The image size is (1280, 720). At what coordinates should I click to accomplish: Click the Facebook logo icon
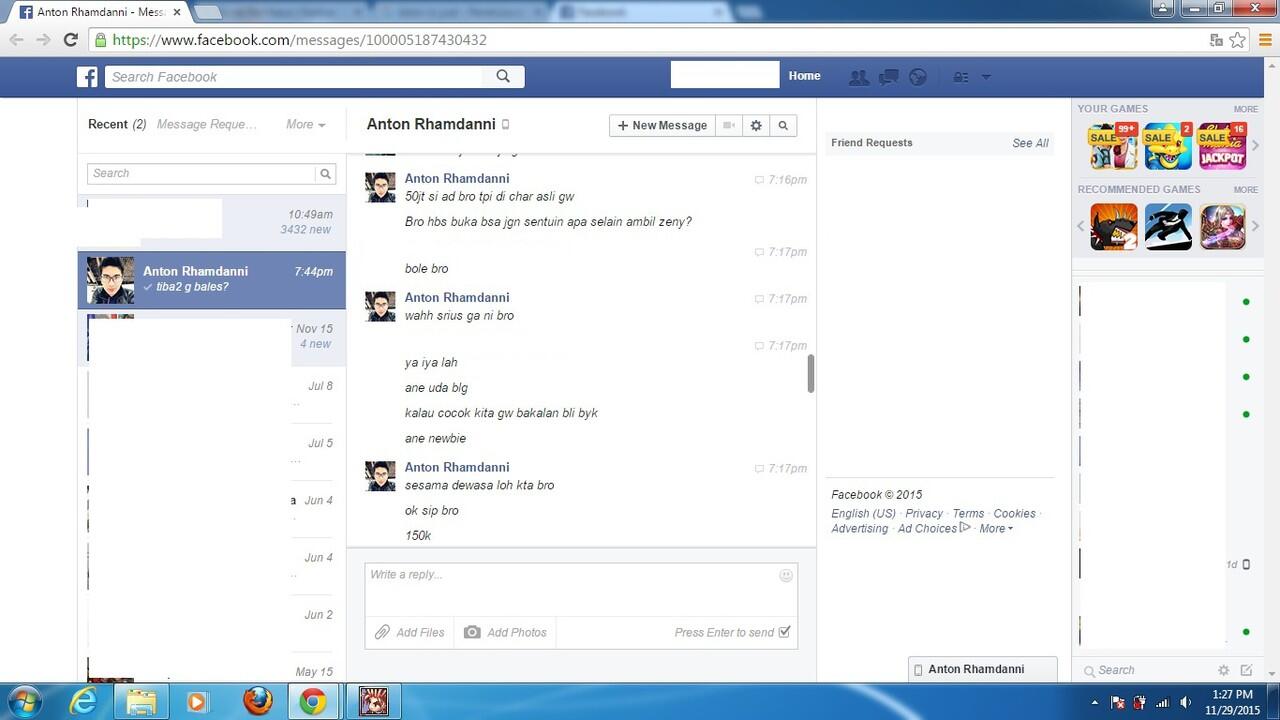tap(88, 77)
